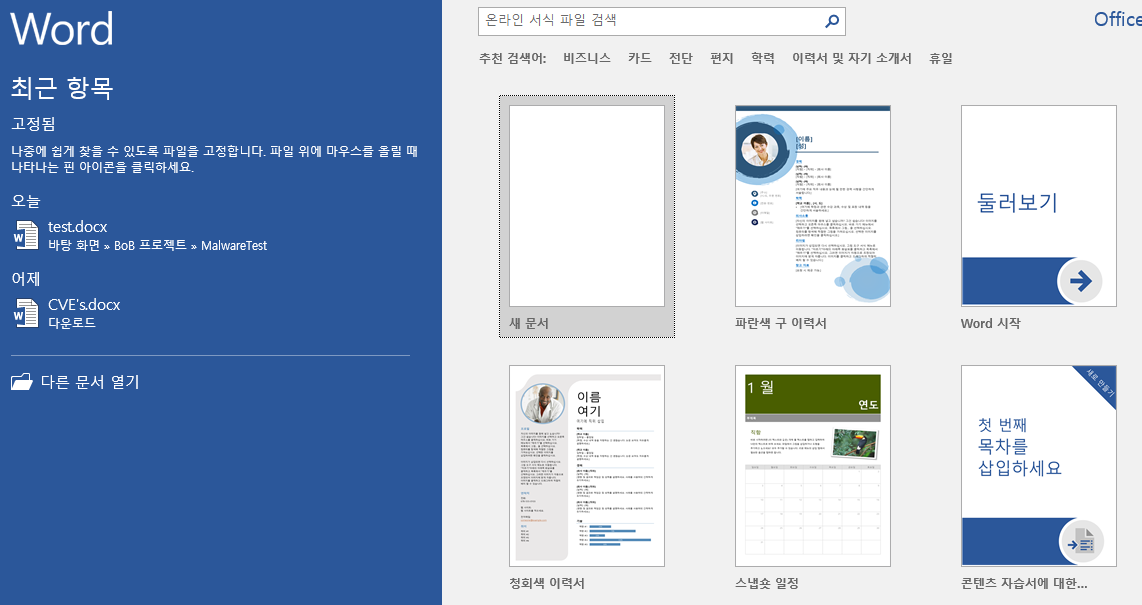The image size is (1142, 605).
Task: Search suggested term 비즈니스
Action: tap(586, 58)
